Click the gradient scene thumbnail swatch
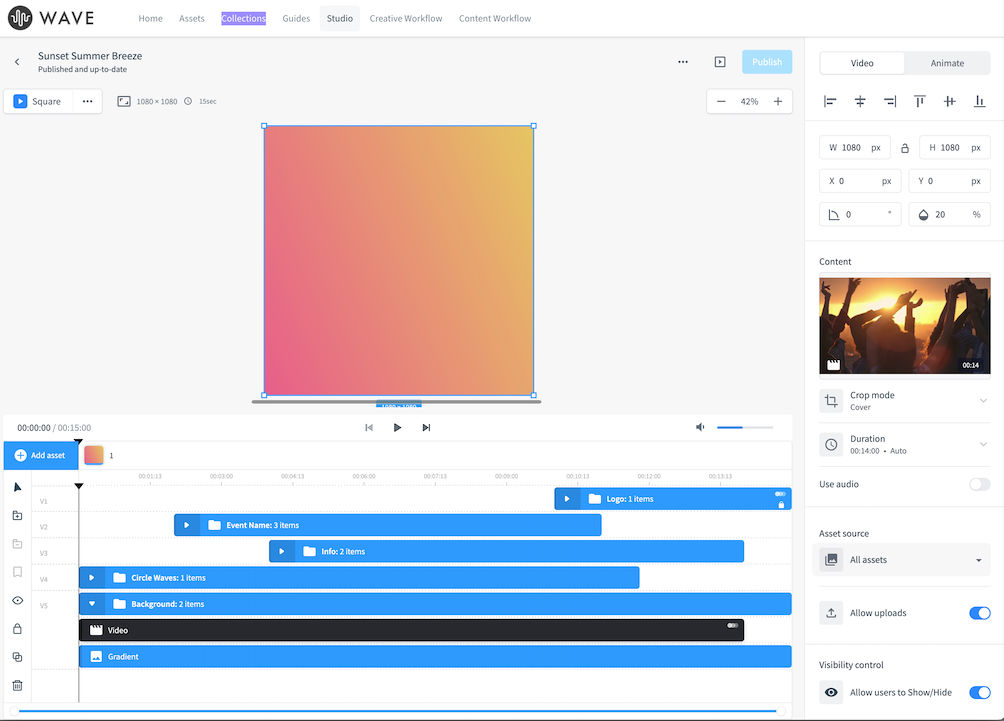 coord(93,455)
